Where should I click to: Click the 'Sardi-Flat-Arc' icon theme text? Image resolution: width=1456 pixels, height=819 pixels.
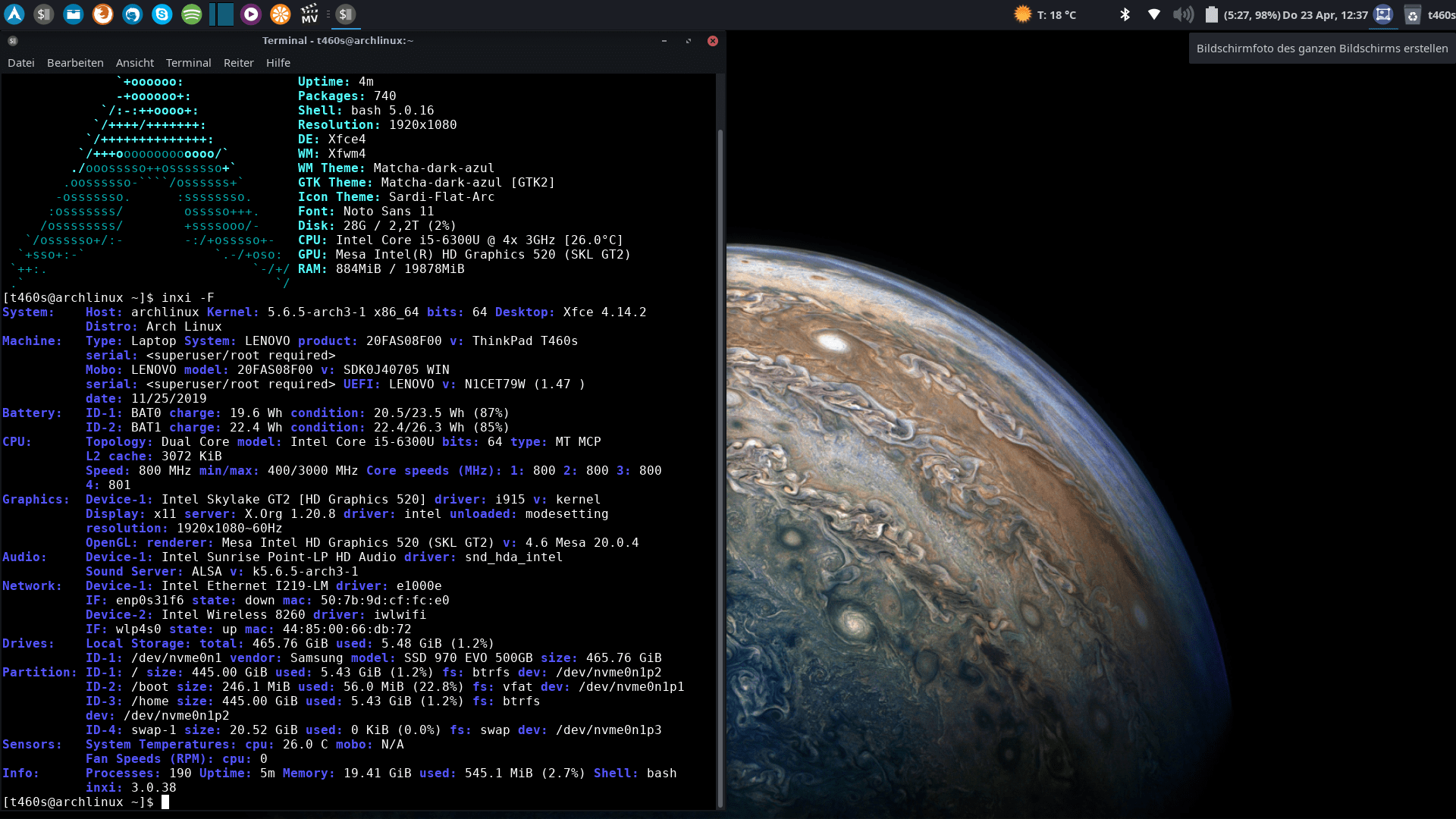point(441,197)
